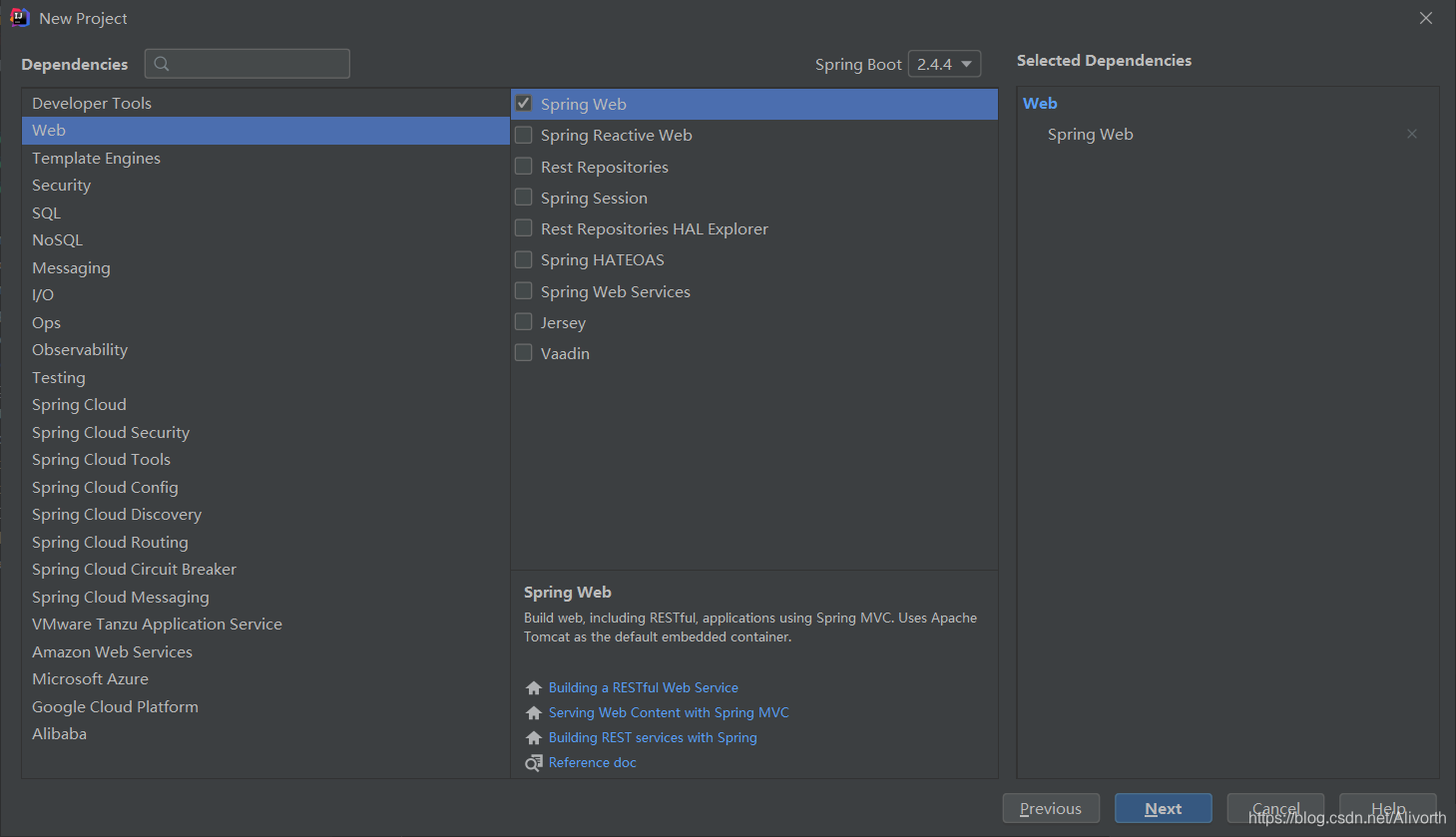Image resolution: width=1456 pixels, height=837 pixels.
Task: Choose the Alibaba category
Action: pyautogui.click(x=265, y=734)
